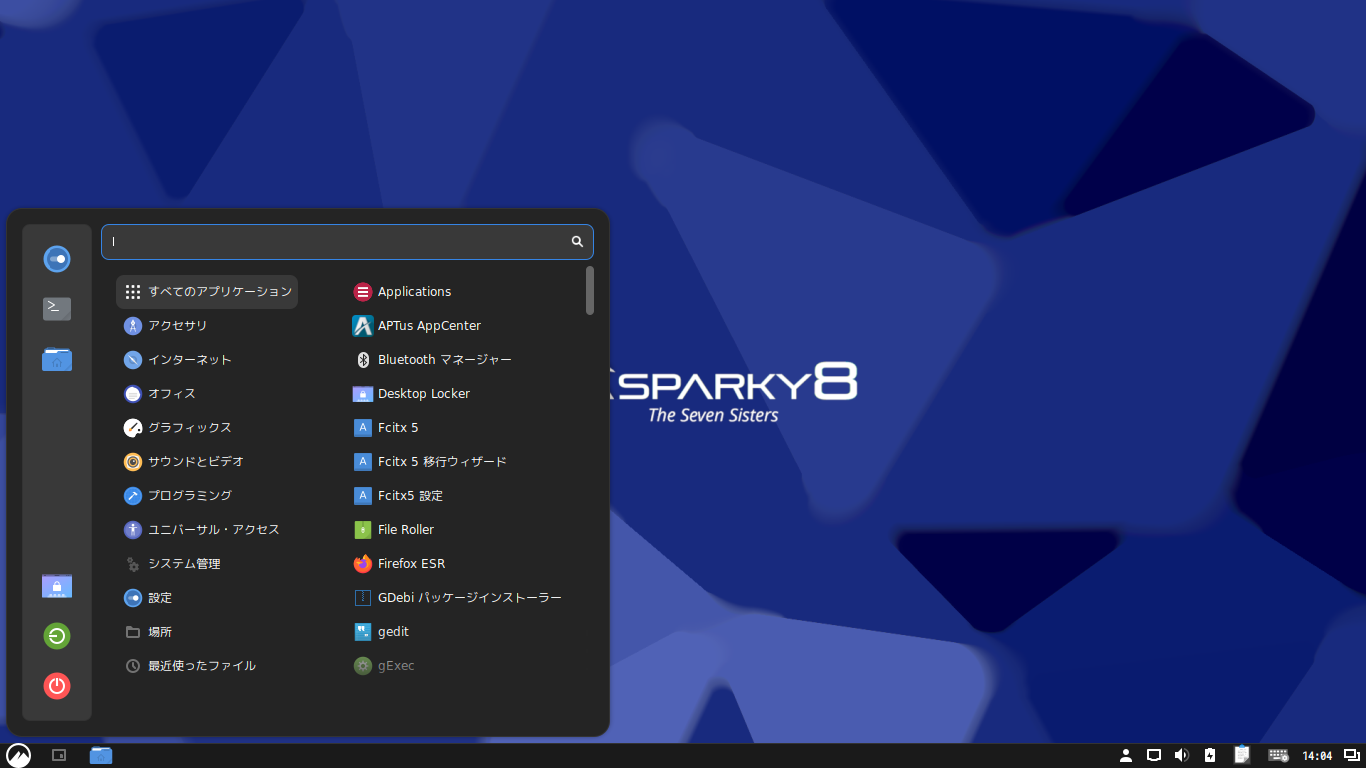Launch Applications from the app list
Viewport: 1366px width, 768px height.
click(x=462, y=292)
